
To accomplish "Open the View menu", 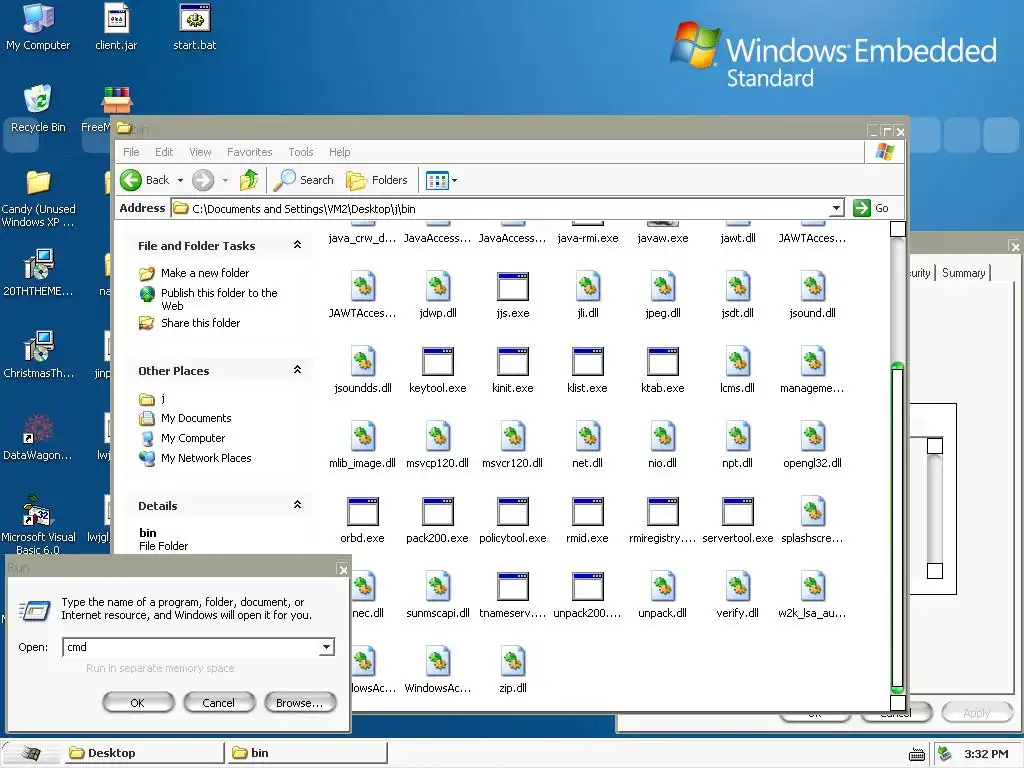I will 200,152.
